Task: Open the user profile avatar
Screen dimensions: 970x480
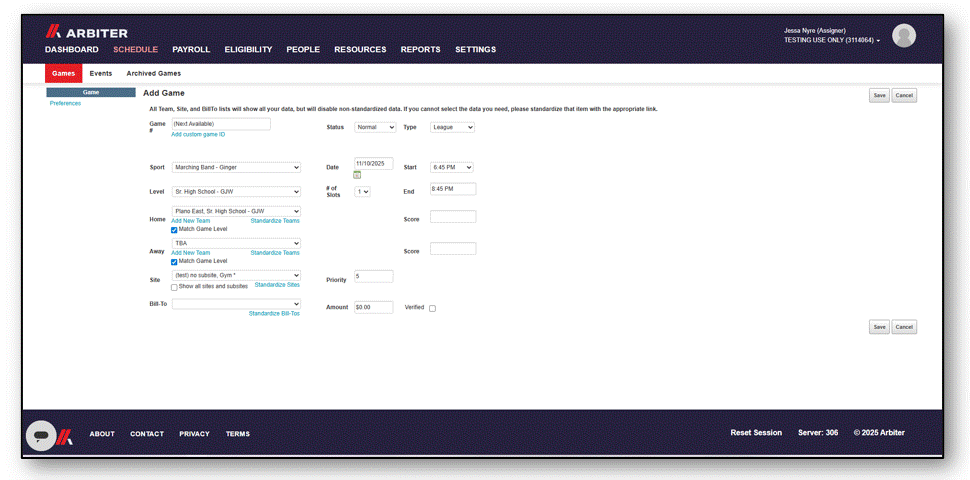Action: click(x=903, y=35)
